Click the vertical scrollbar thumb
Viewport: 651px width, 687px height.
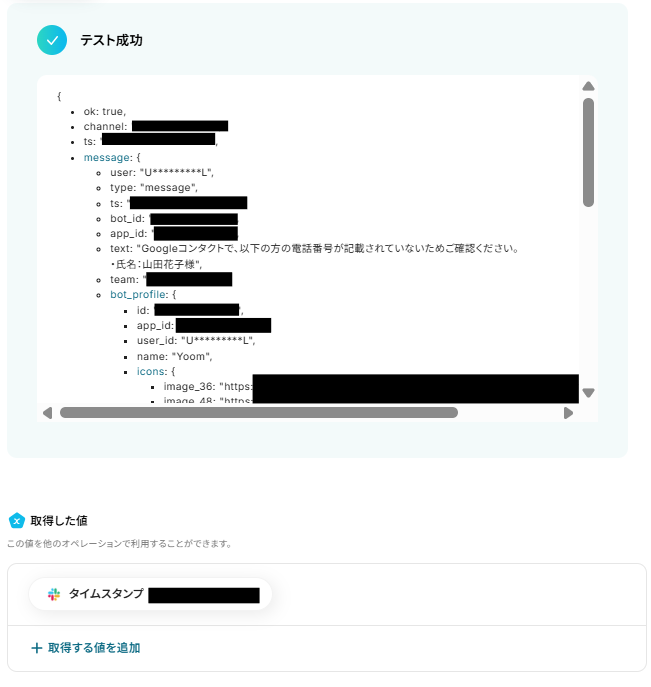pos(588,152)
